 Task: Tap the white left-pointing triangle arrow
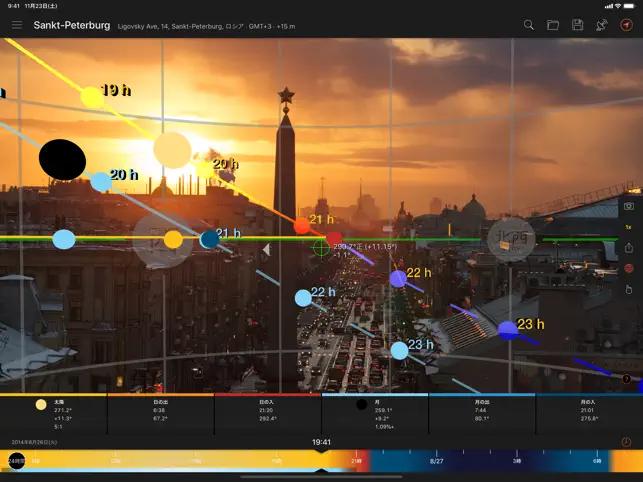tap(267, 249)
